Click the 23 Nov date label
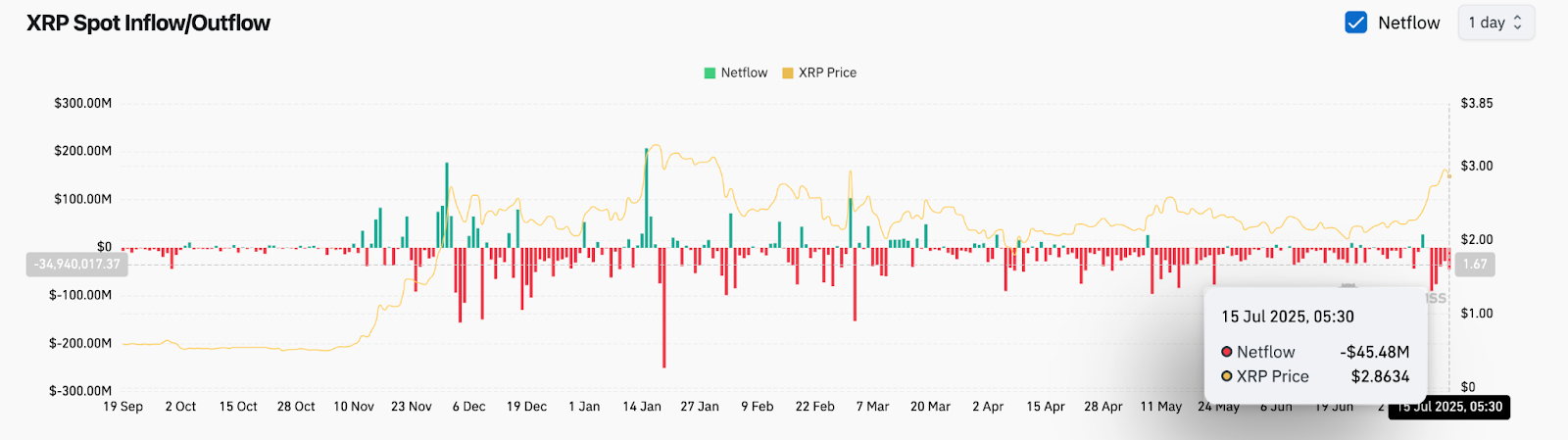This screenshot has width=1568, height=440. click(x=412, y=406)
